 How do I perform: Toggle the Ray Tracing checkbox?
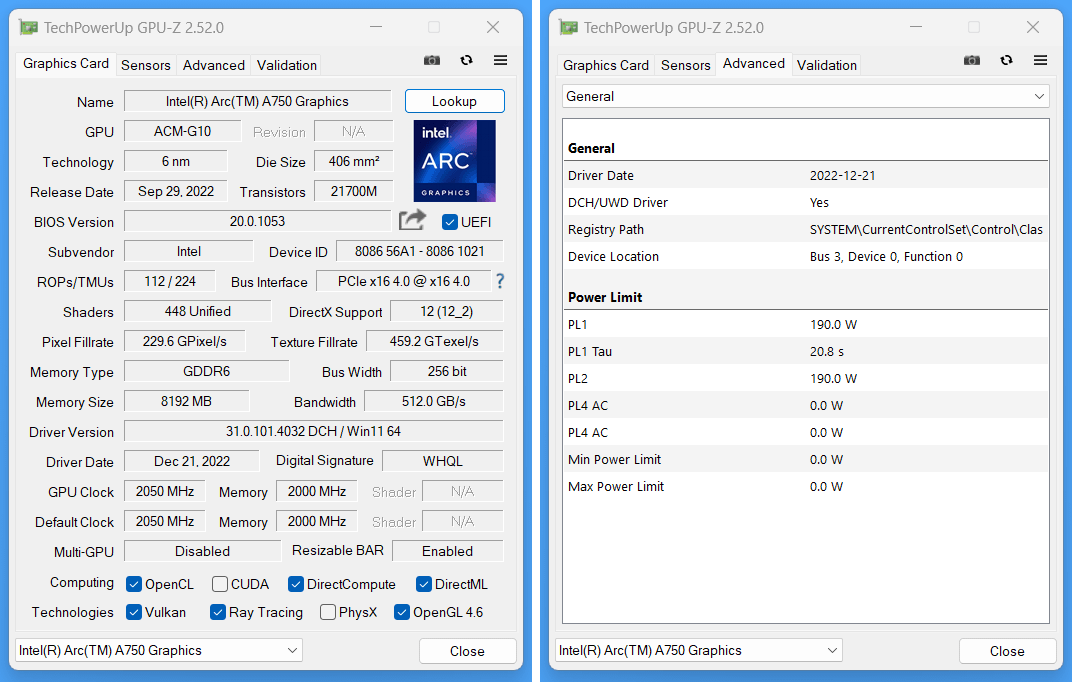point(218,612)
